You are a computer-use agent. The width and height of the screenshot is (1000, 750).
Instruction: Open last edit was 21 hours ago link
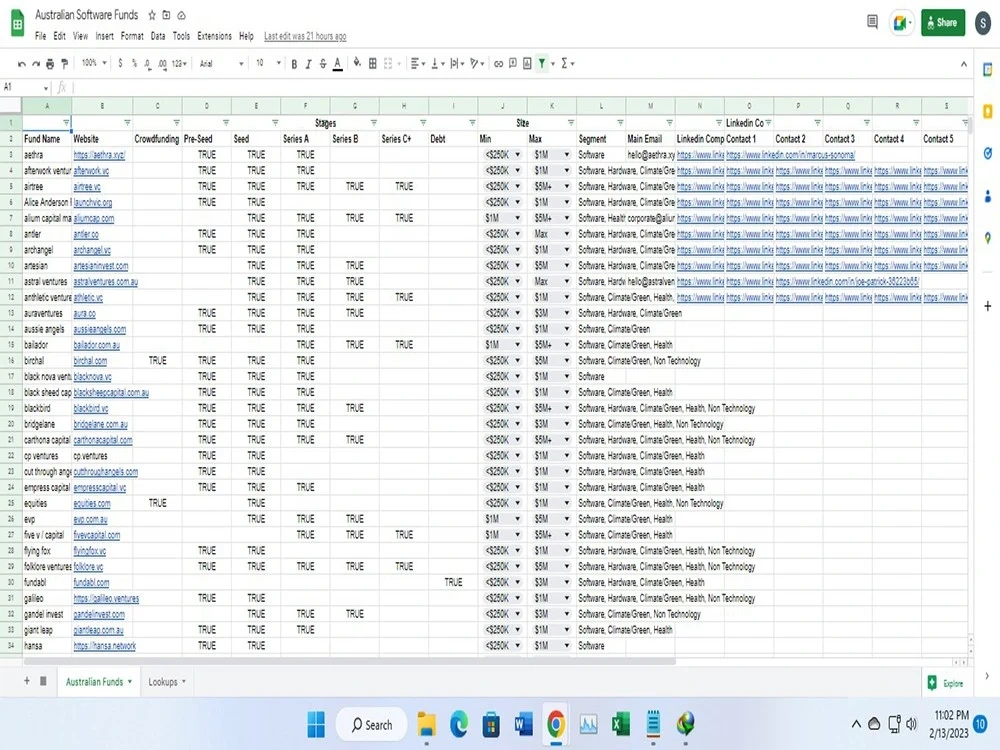pos(305,36)
